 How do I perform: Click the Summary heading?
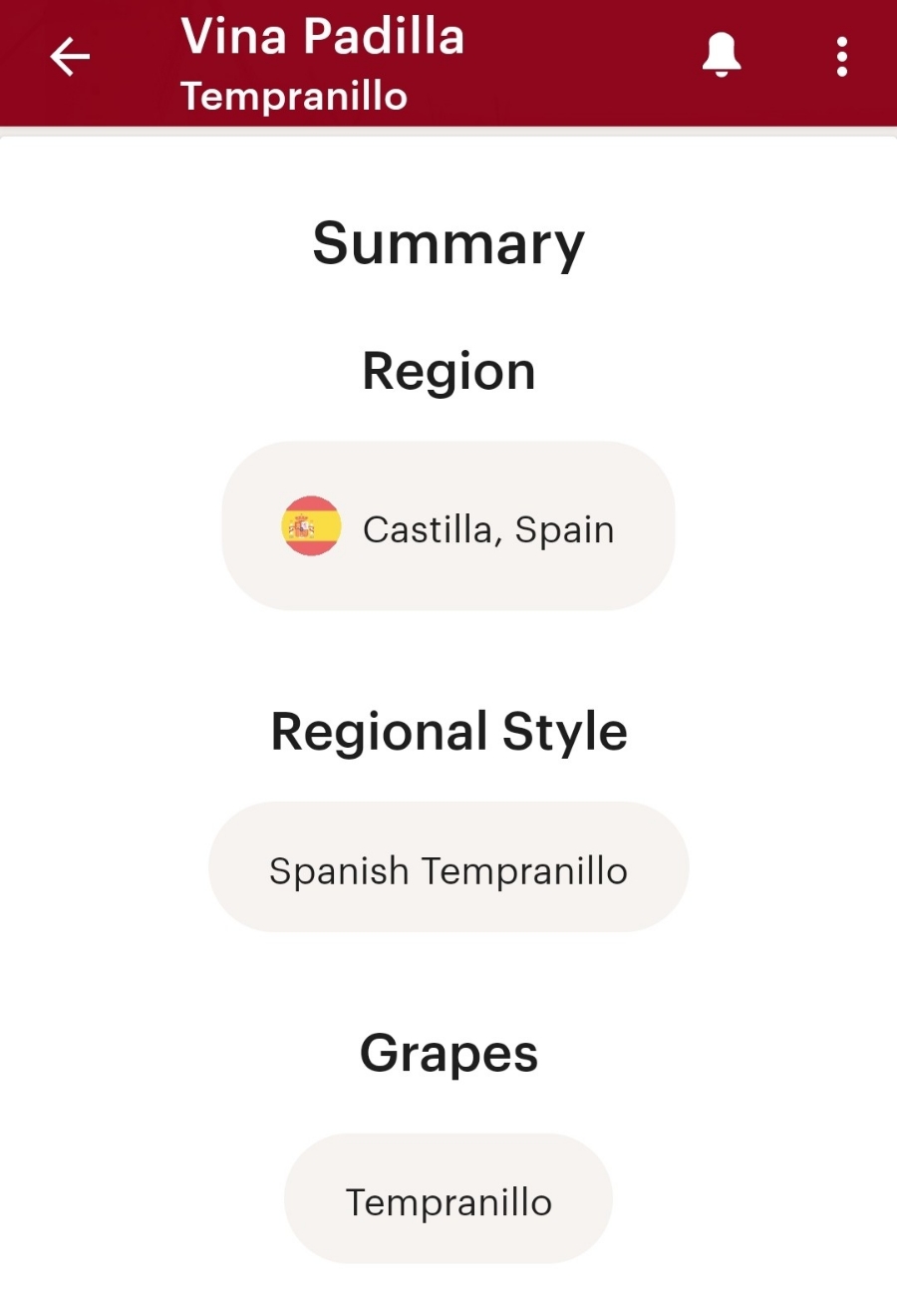click(448, 243)
